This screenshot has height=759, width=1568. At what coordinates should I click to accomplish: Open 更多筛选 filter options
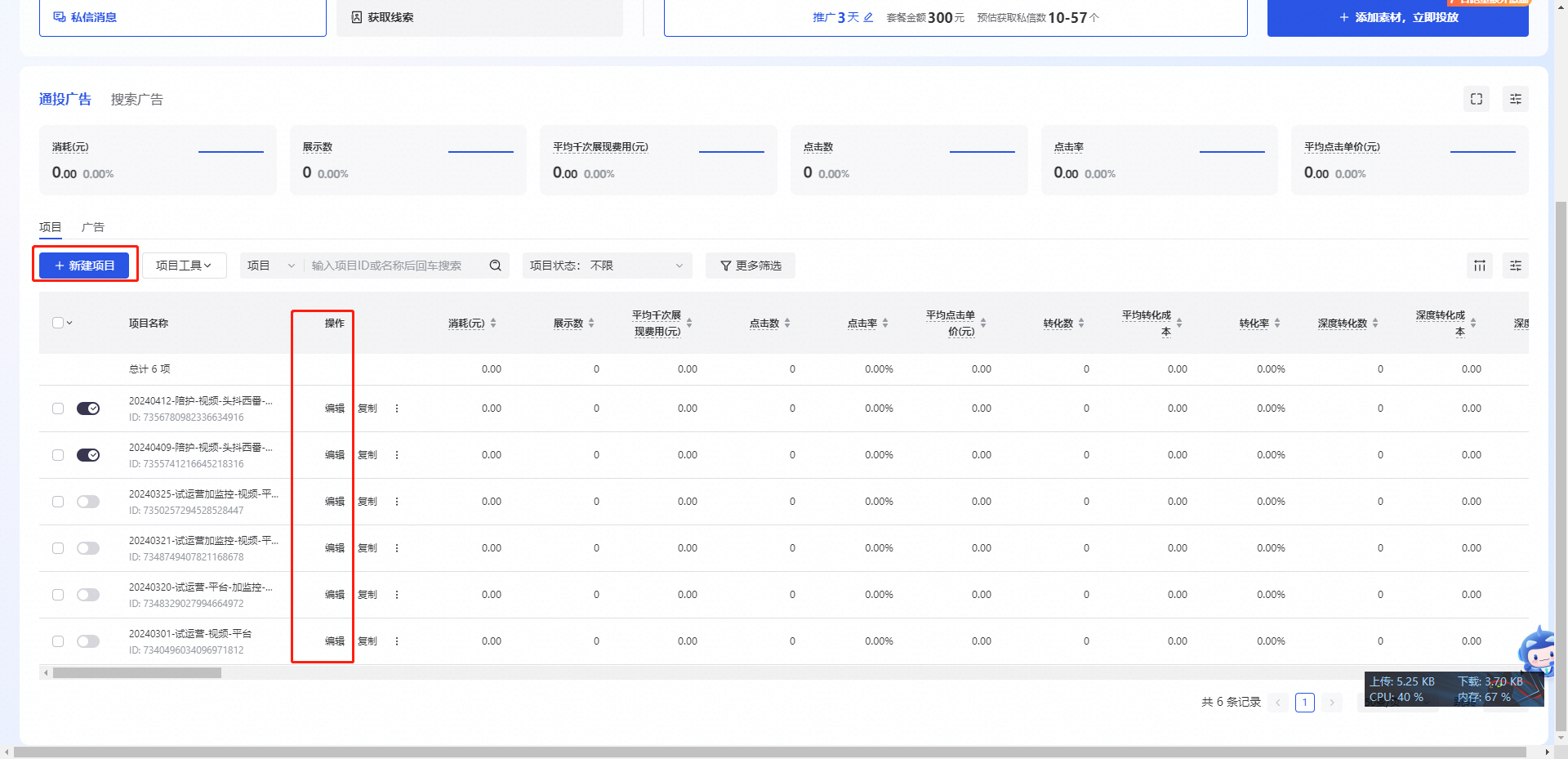click(x=751, y=266)
